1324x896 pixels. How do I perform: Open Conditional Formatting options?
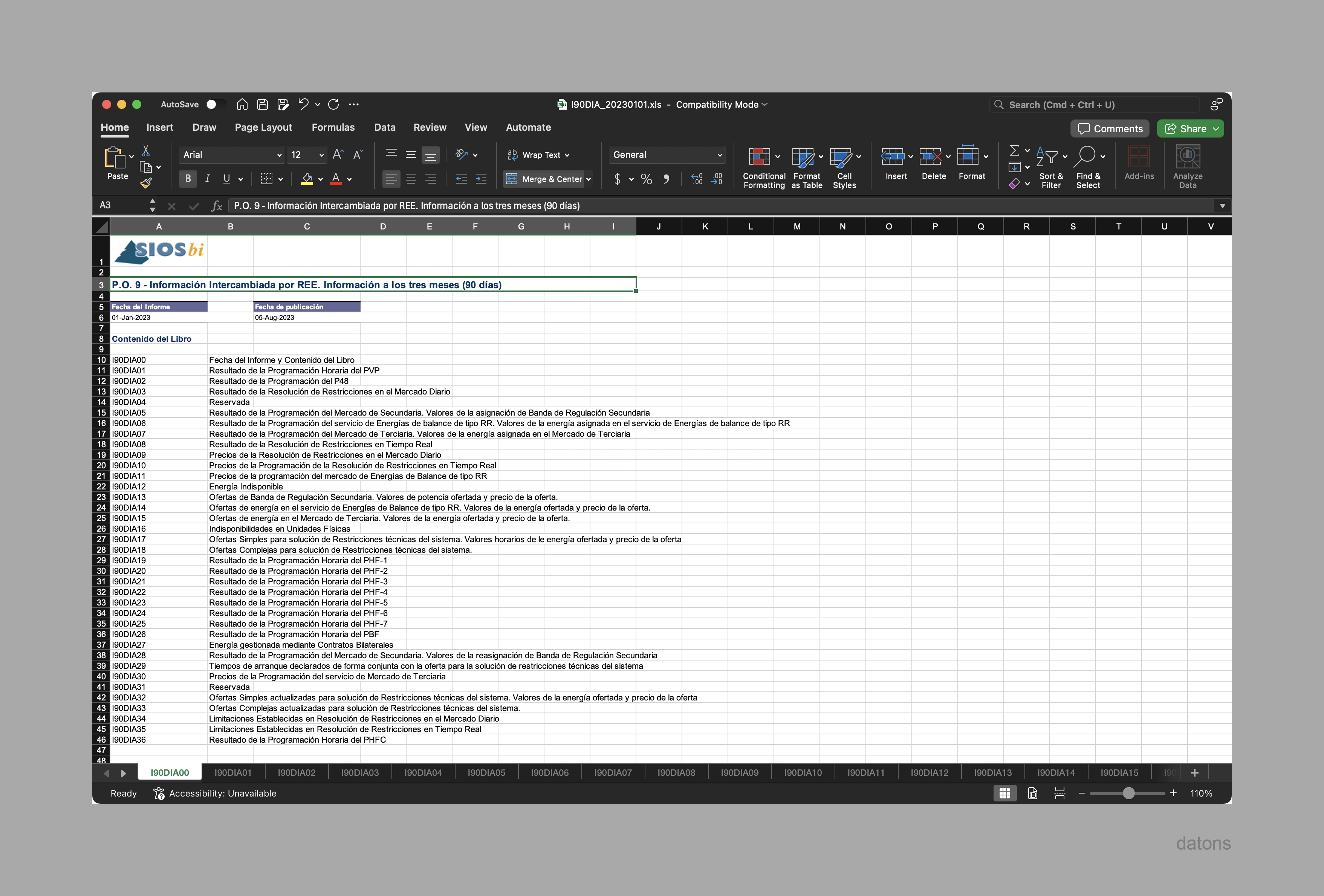(x=763, y=166)
